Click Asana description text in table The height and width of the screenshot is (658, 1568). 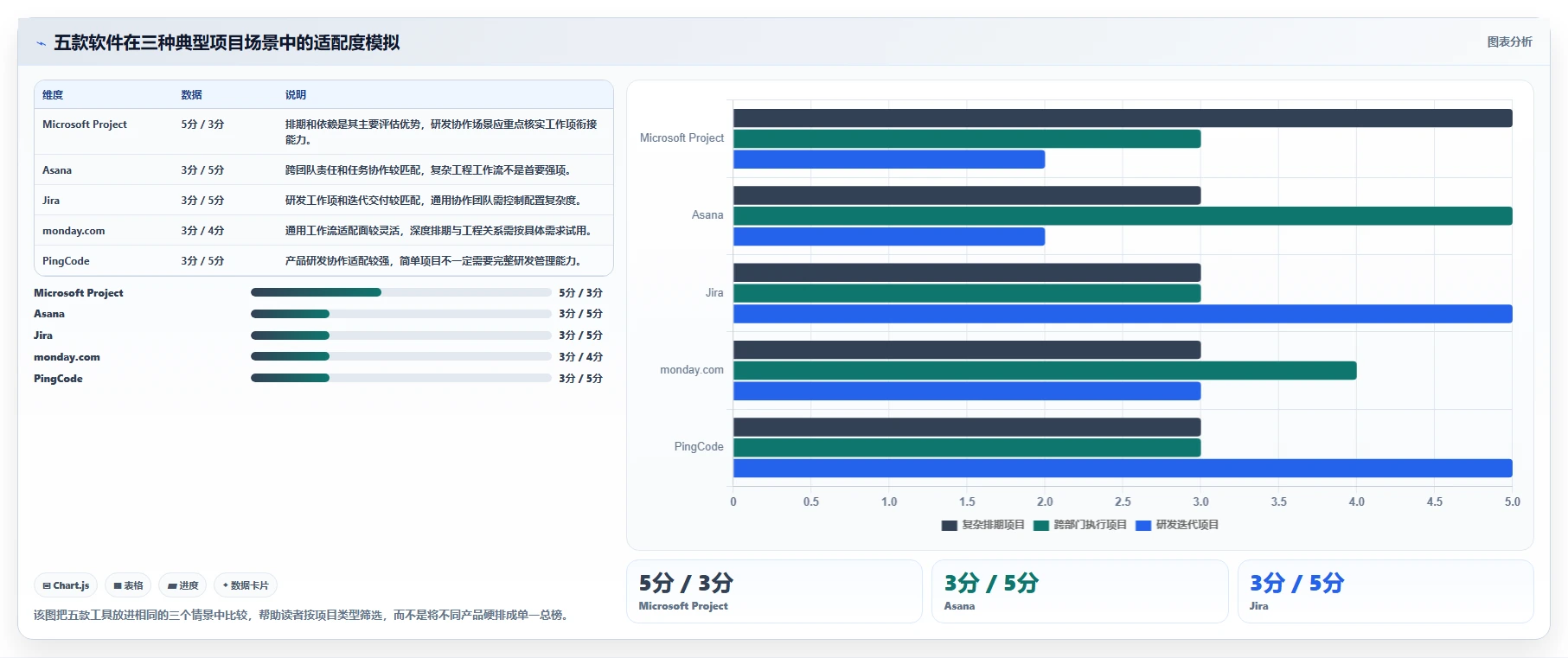click(x=430, y=170)
